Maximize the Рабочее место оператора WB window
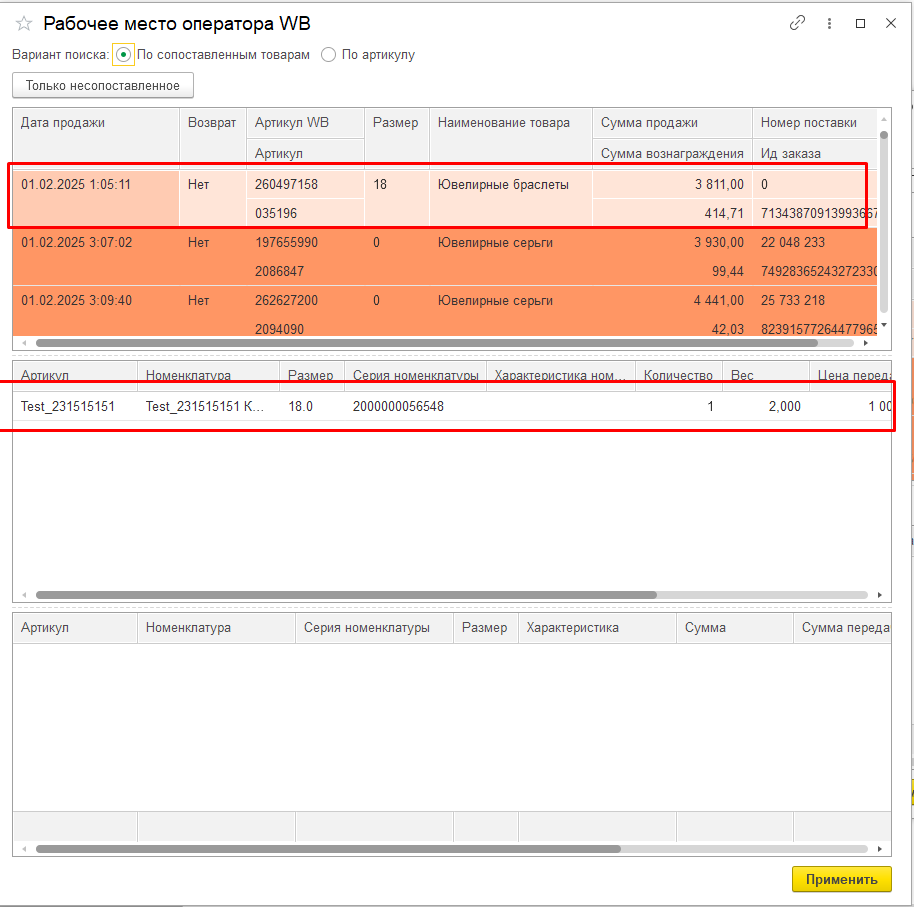 (860, 23)
